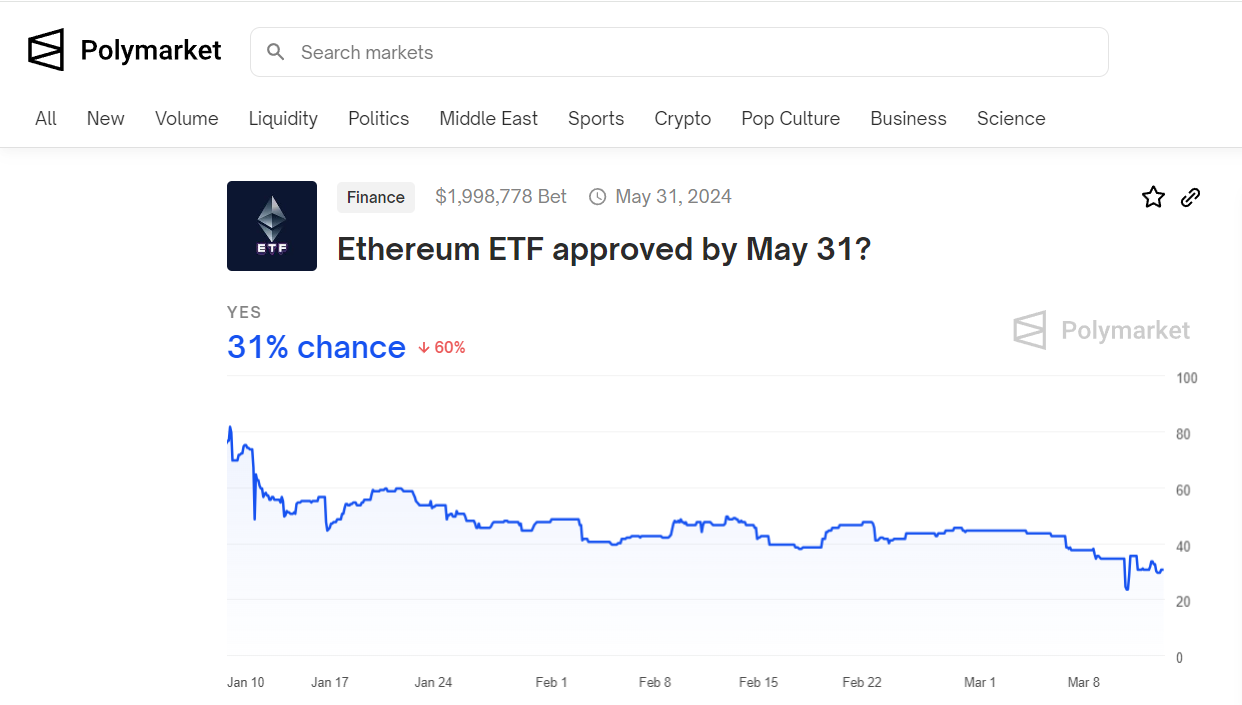Switch to the Politics tab
Viewport: 1242px width, 705px height.
pos(378,118)
